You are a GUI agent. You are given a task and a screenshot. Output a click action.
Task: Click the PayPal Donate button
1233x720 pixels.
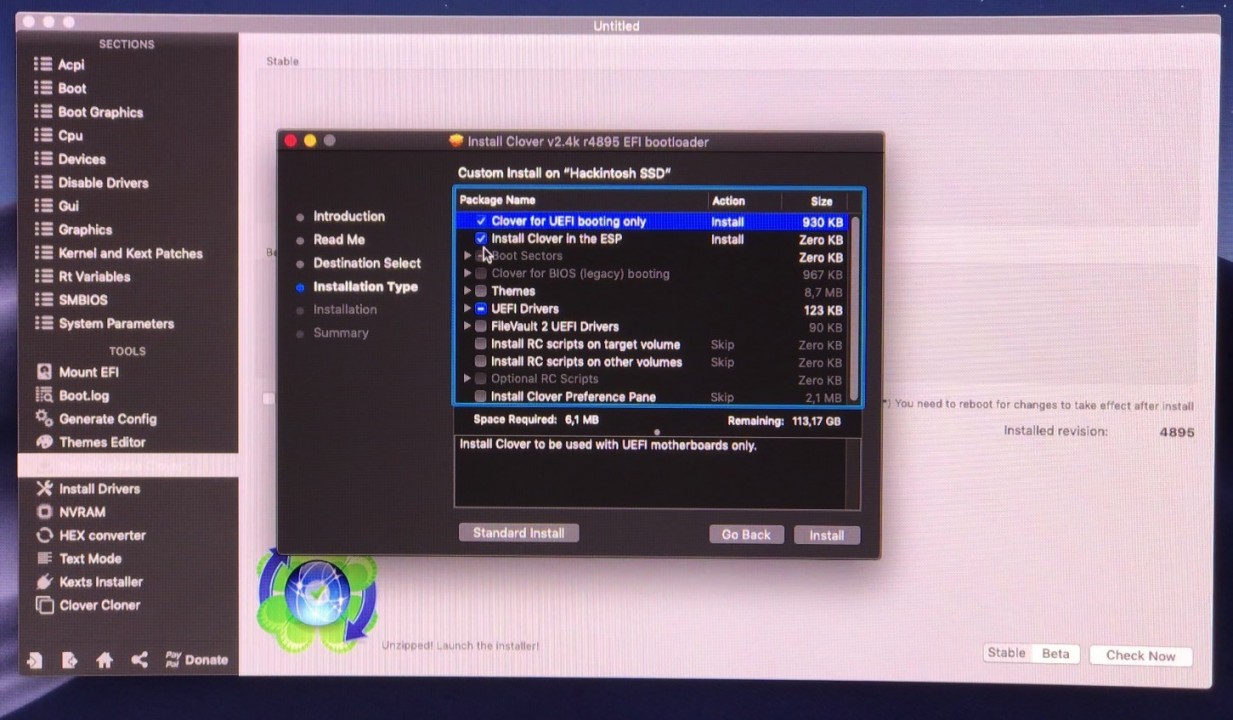pyautogui.click(x=196, y=660)
